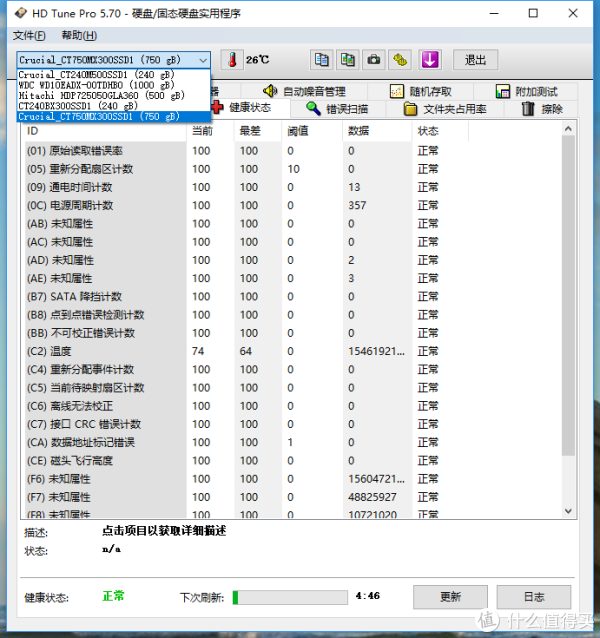Switch to the 随机存取 tab
The image size is (600, 638).
coord(421,91)
